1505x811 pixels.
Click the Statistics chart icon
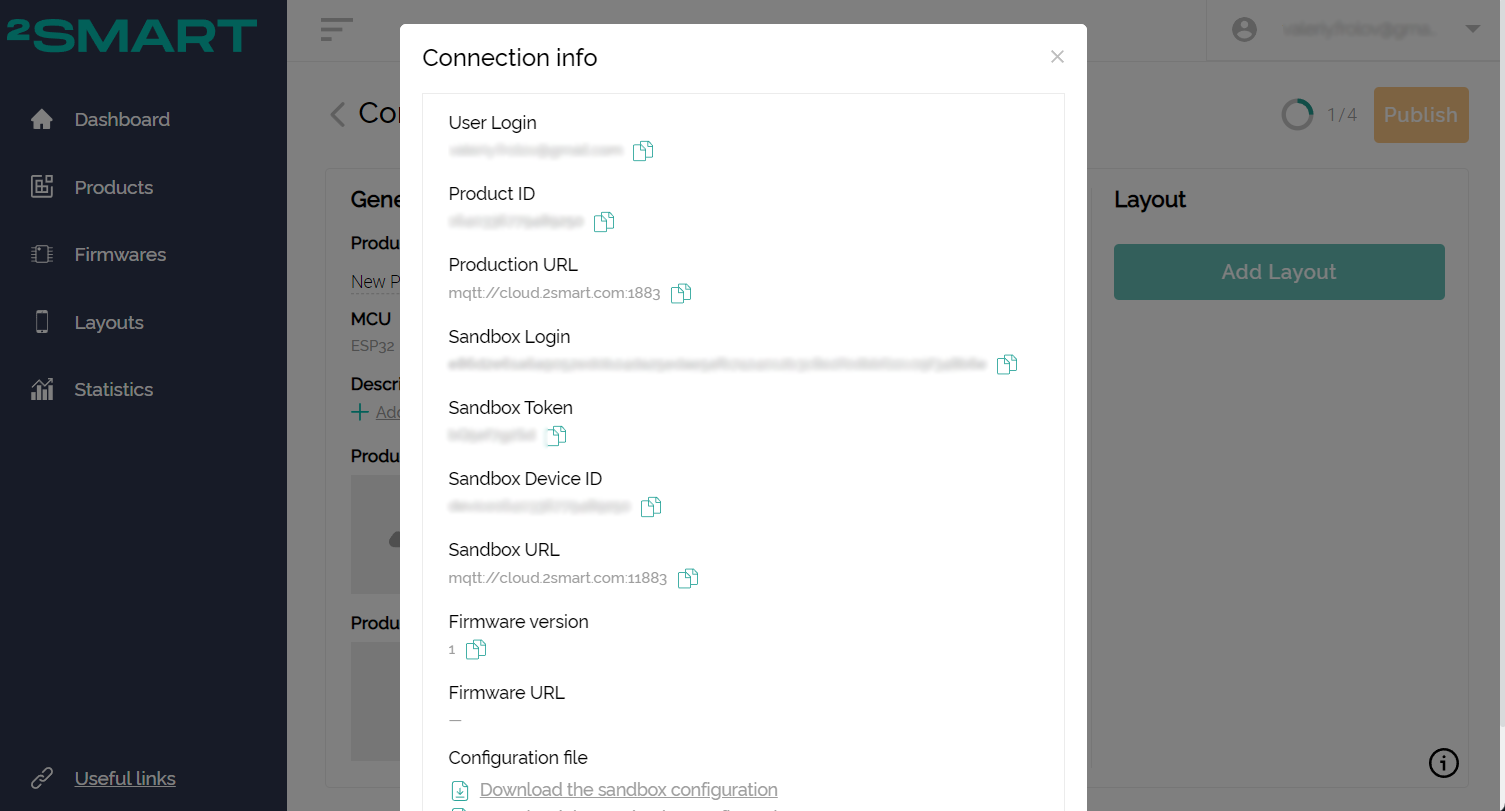point(42,389)
